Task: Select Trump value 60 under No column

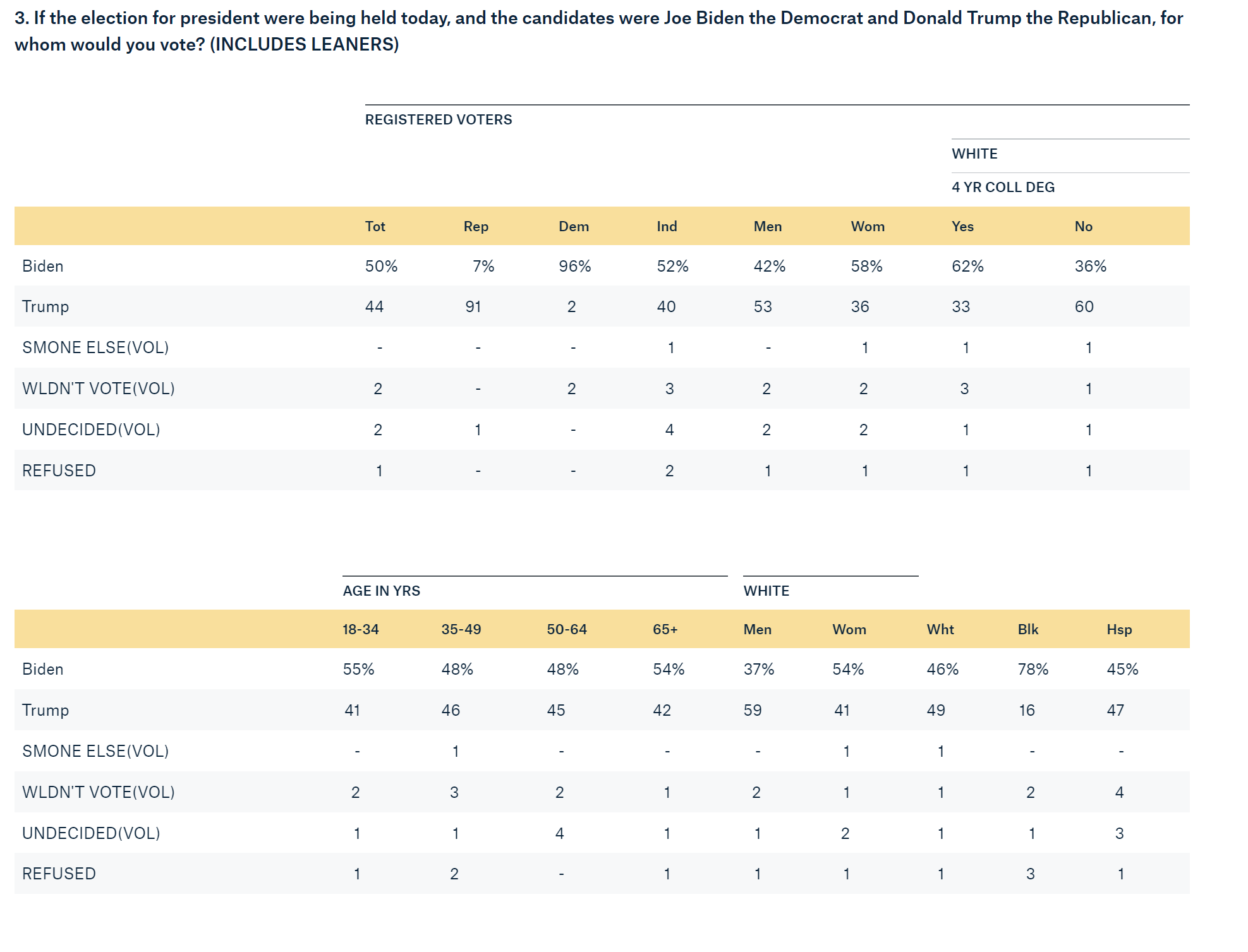Action: click(1084, 306)
